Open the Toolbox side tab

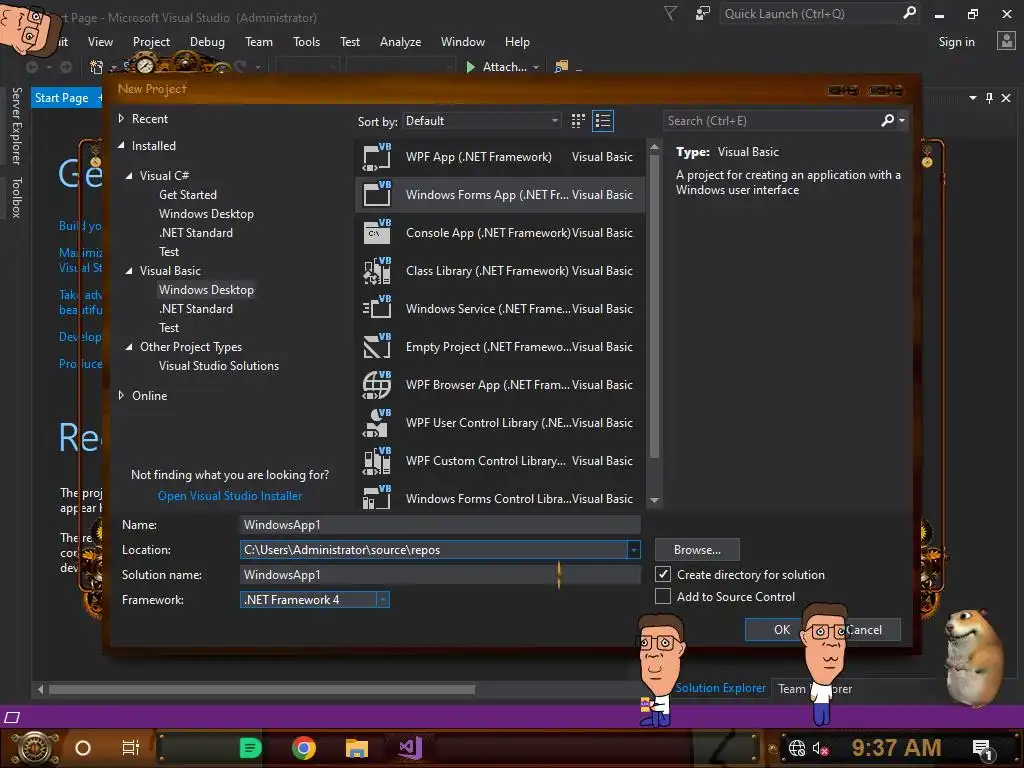17,197
